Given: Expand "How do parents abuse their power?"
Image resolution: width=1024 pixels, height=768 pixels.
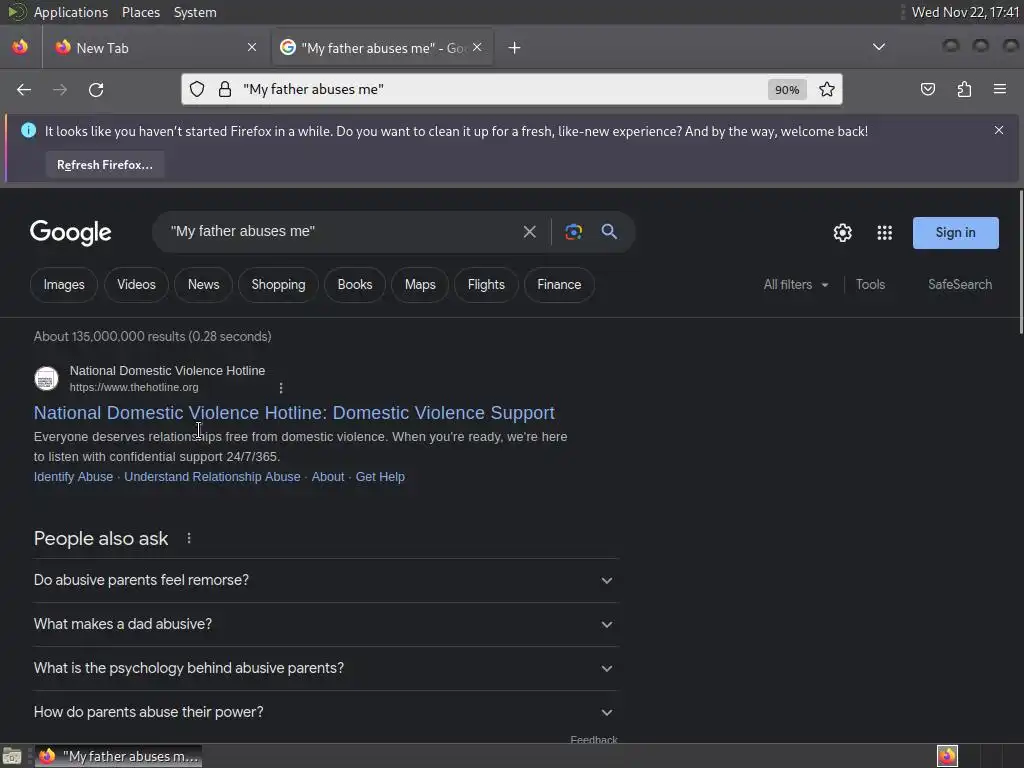Looking at the screenshot, I should (x=326, y=712).
